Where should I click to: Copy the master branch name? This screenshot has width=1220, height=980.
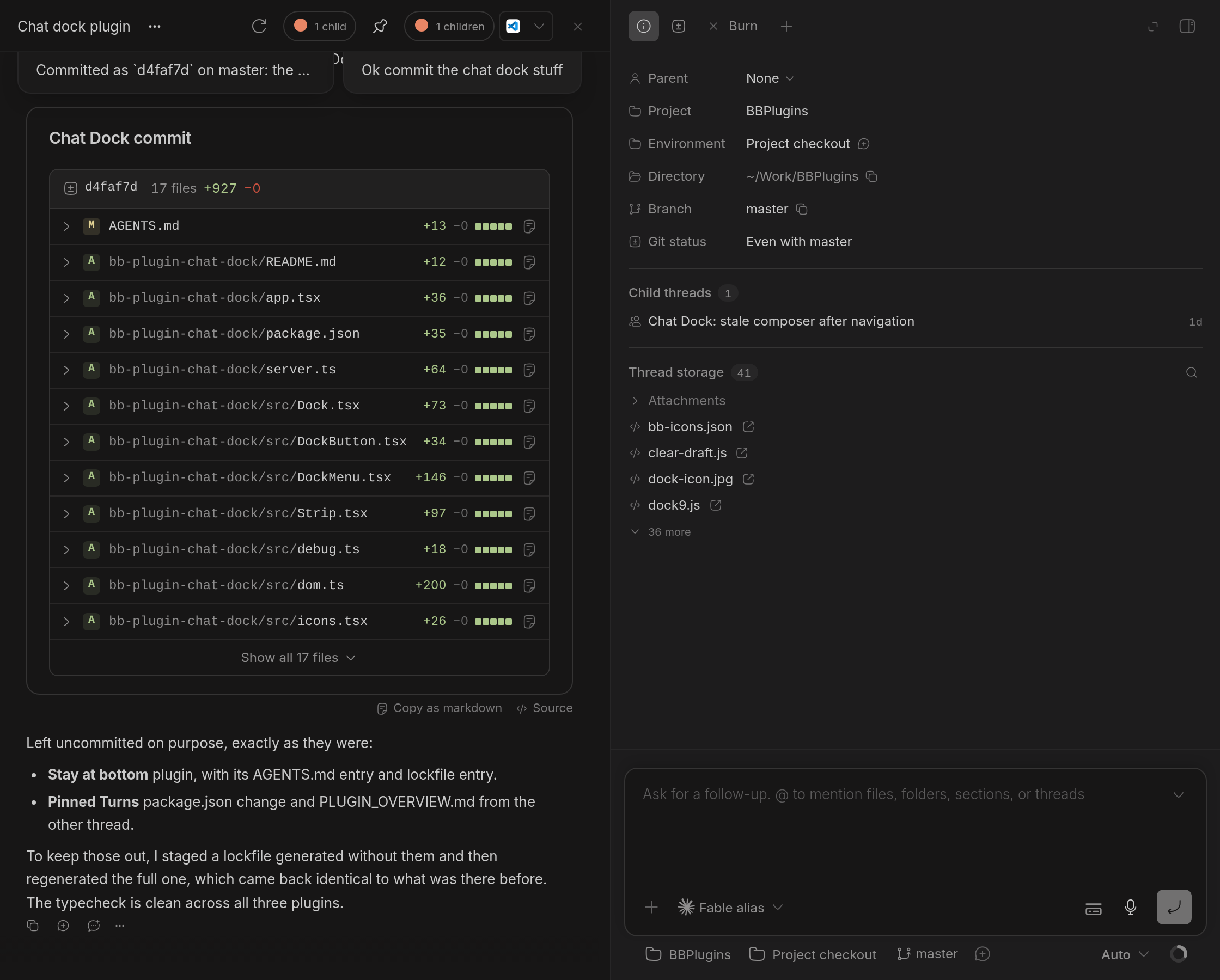point(801,210)
